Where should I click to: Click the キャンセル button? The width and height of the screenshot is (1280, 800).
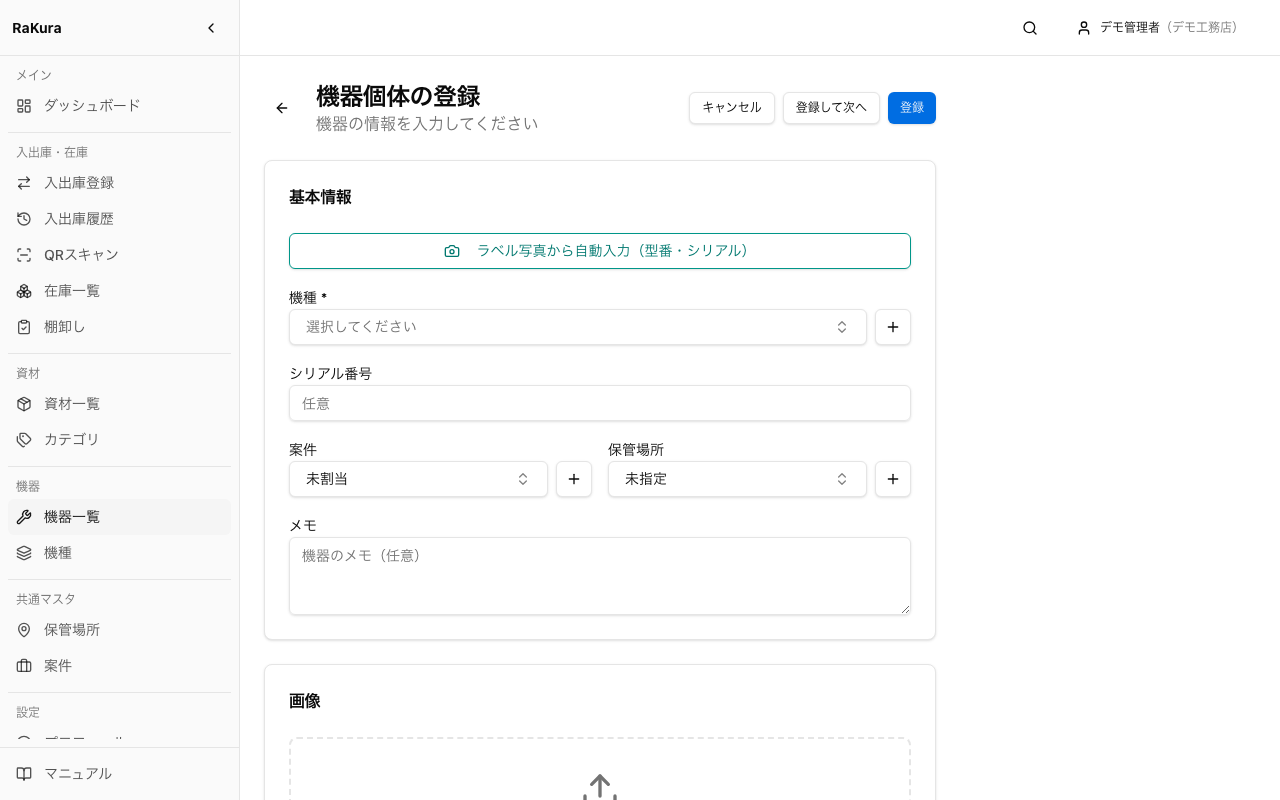[x=732, y=108]
